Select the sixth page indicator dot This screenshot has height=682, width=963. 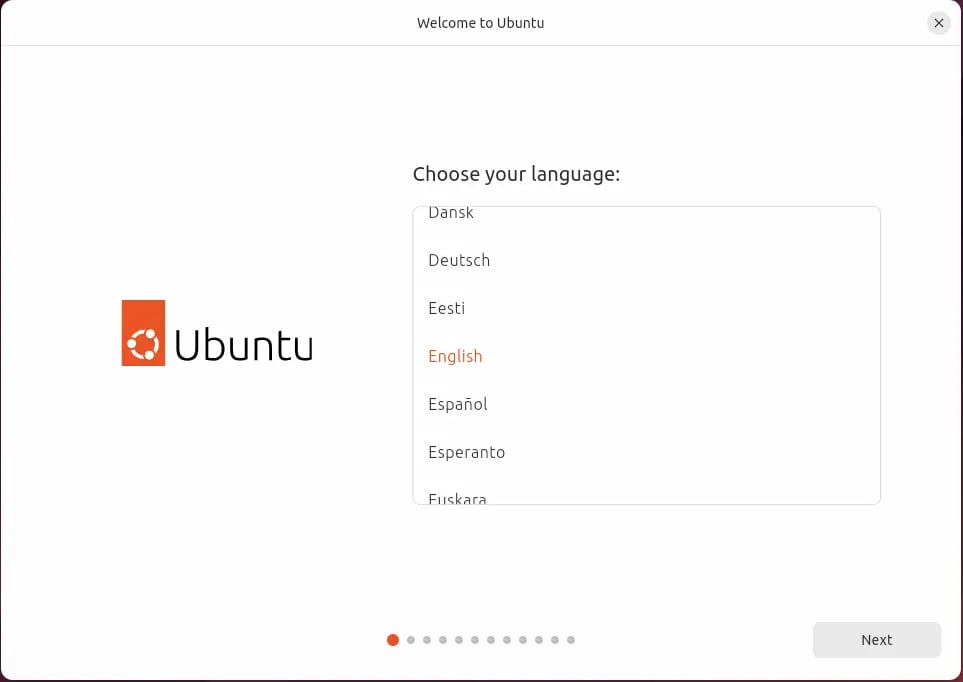point(474,640)
